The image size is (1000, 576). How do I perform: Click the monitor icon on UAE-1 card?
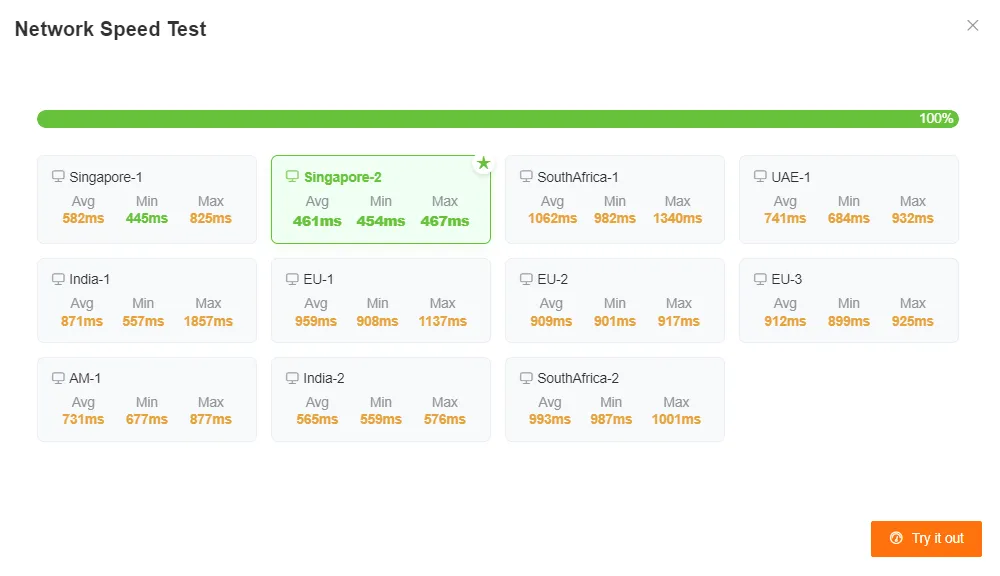click(x=760, y=177)
